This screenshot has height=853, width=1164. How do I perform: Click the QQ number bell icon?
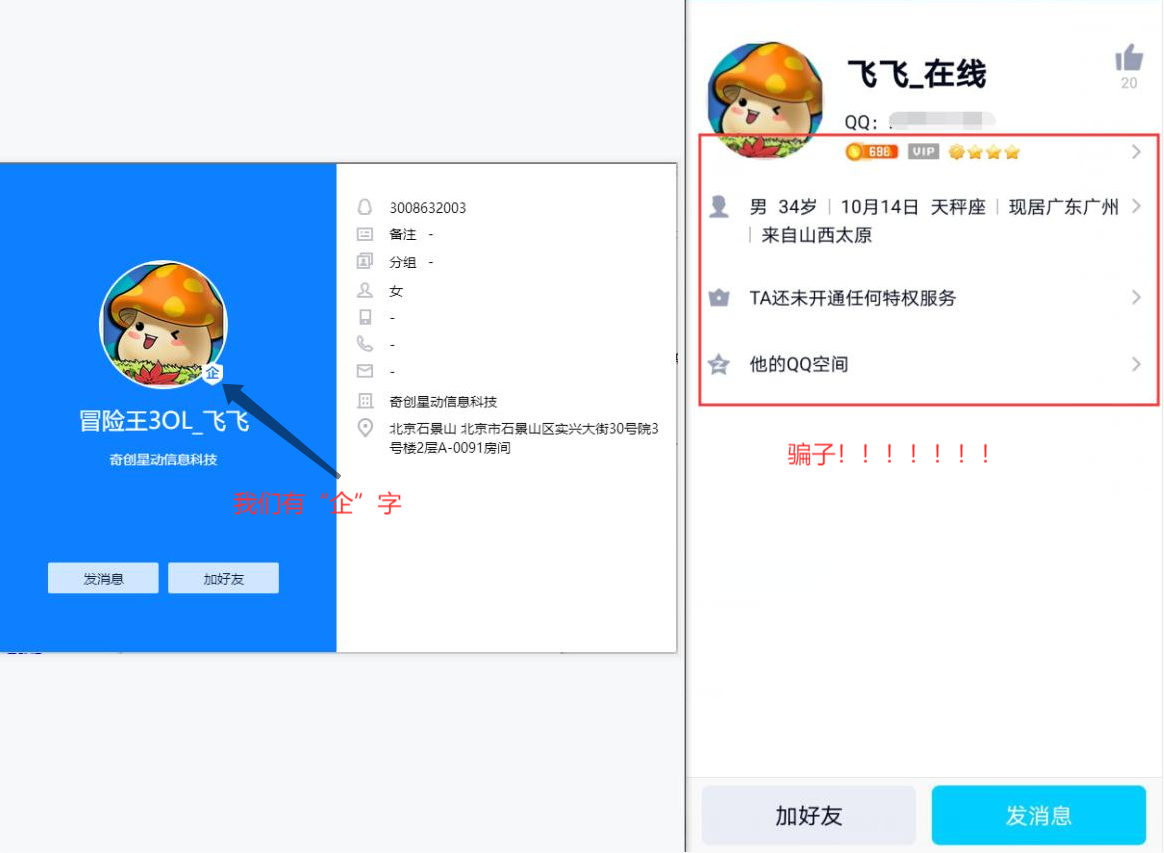tap(364, 207)
